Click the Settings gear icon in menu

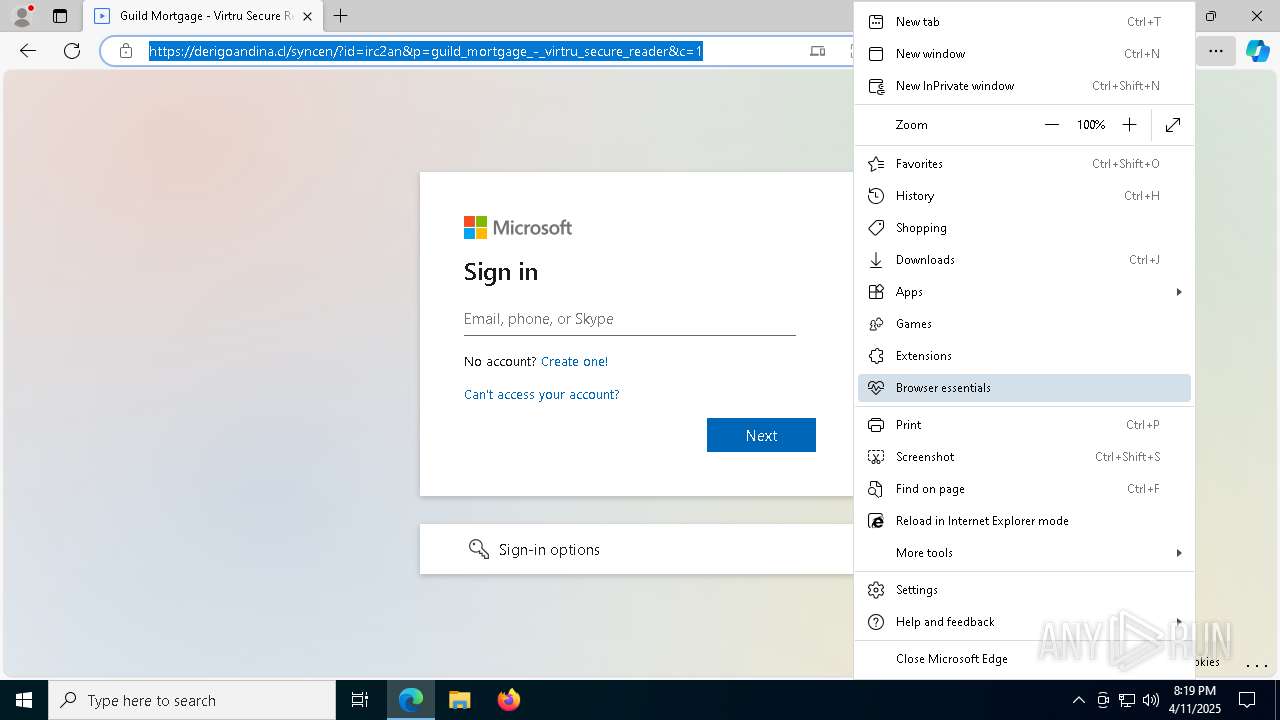pyautogui.click(x=876, y=590)
